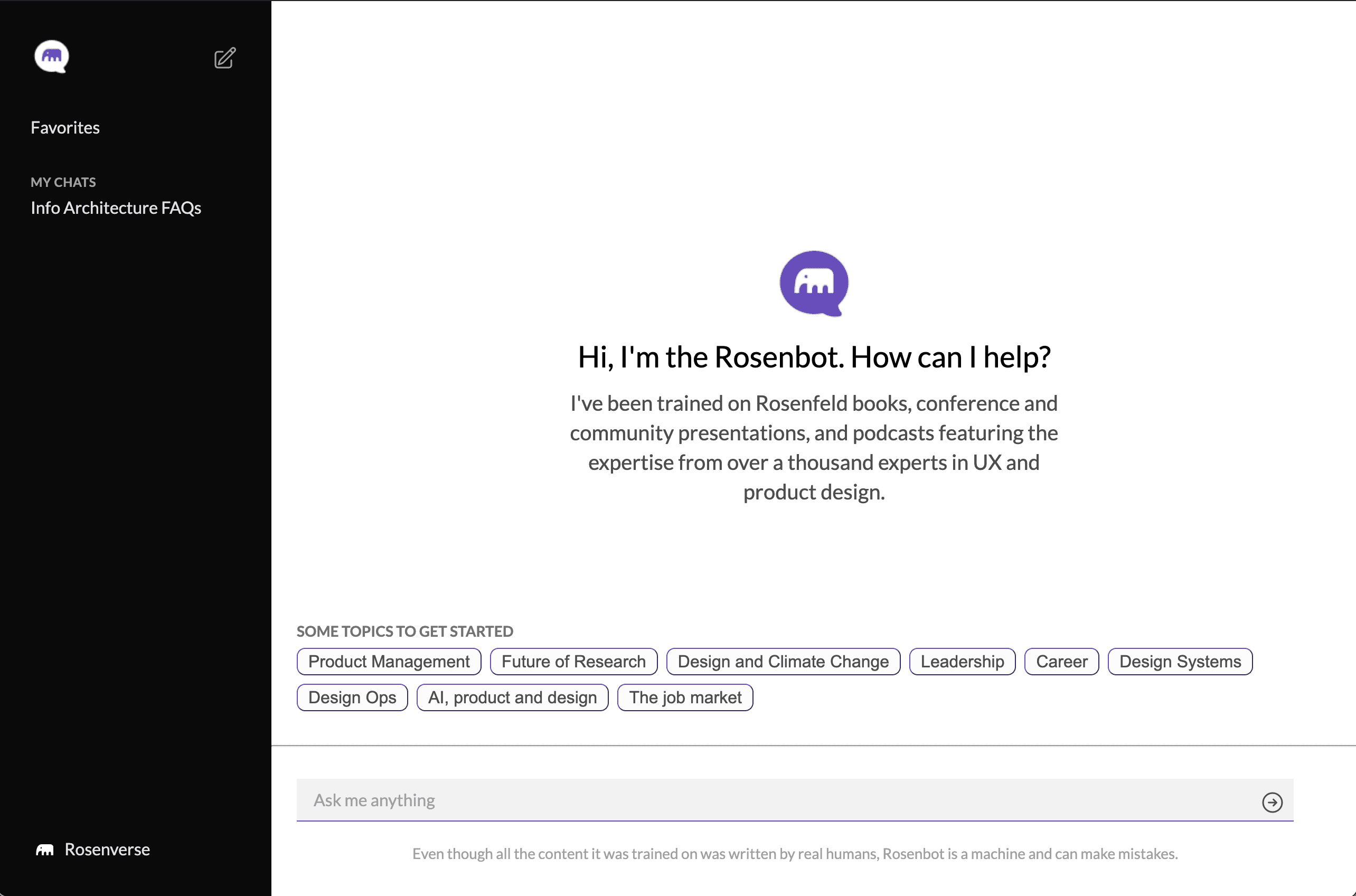Select the Product Management topic
Image resolution: width=1356 pixels, height=896 pixels.
(x=389, y=661)
